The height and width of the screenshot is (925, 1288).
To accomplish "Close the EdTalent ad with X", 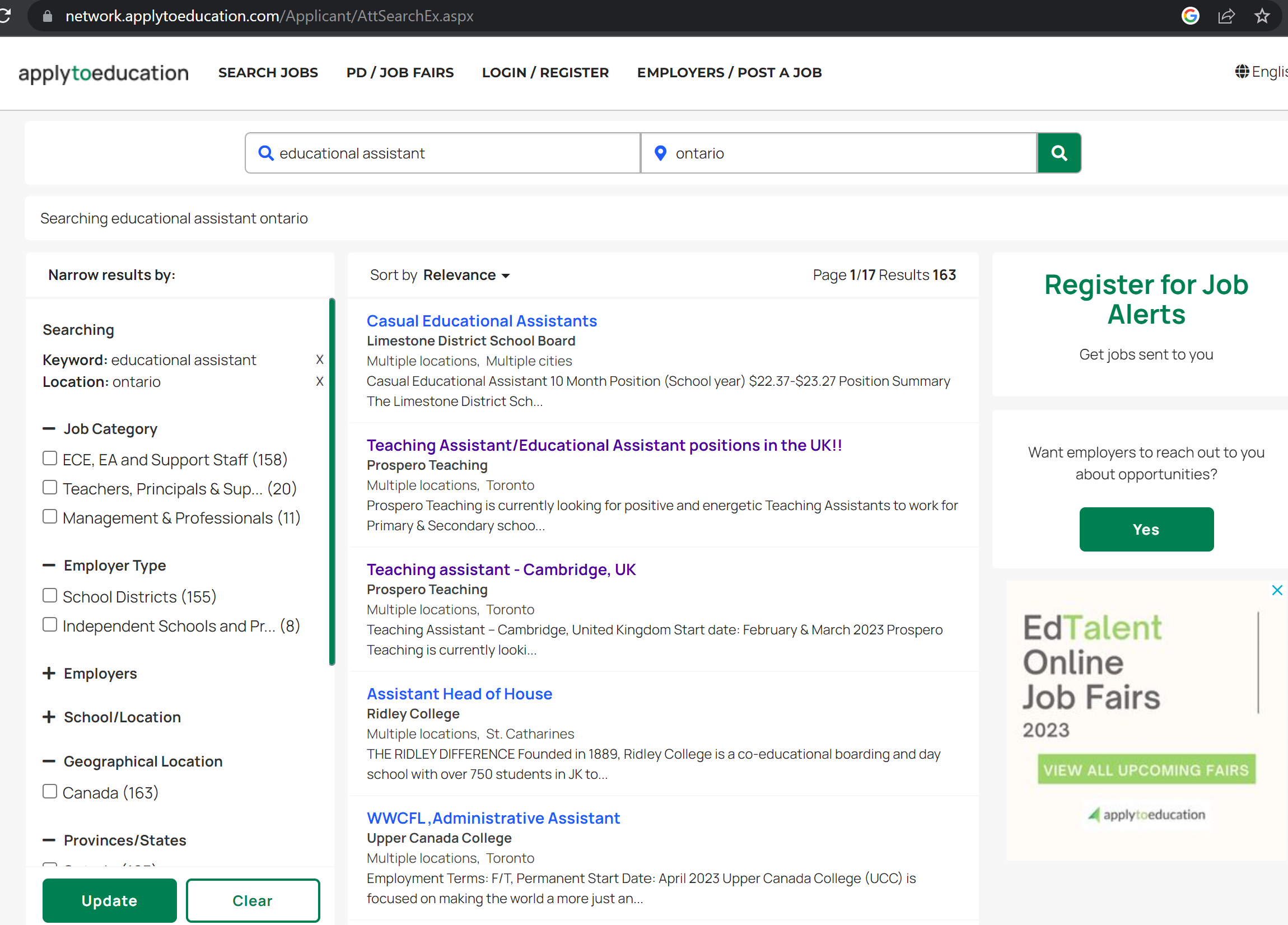I will click(1277, 590).
